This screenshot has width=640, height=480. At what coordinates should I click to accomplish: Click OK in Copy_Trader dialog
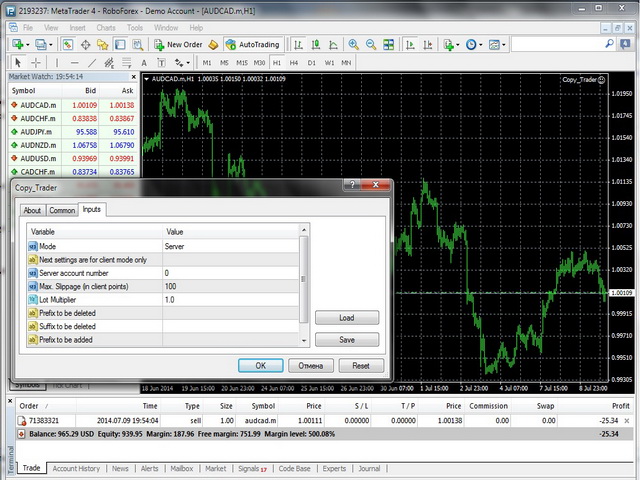(260, 366)
